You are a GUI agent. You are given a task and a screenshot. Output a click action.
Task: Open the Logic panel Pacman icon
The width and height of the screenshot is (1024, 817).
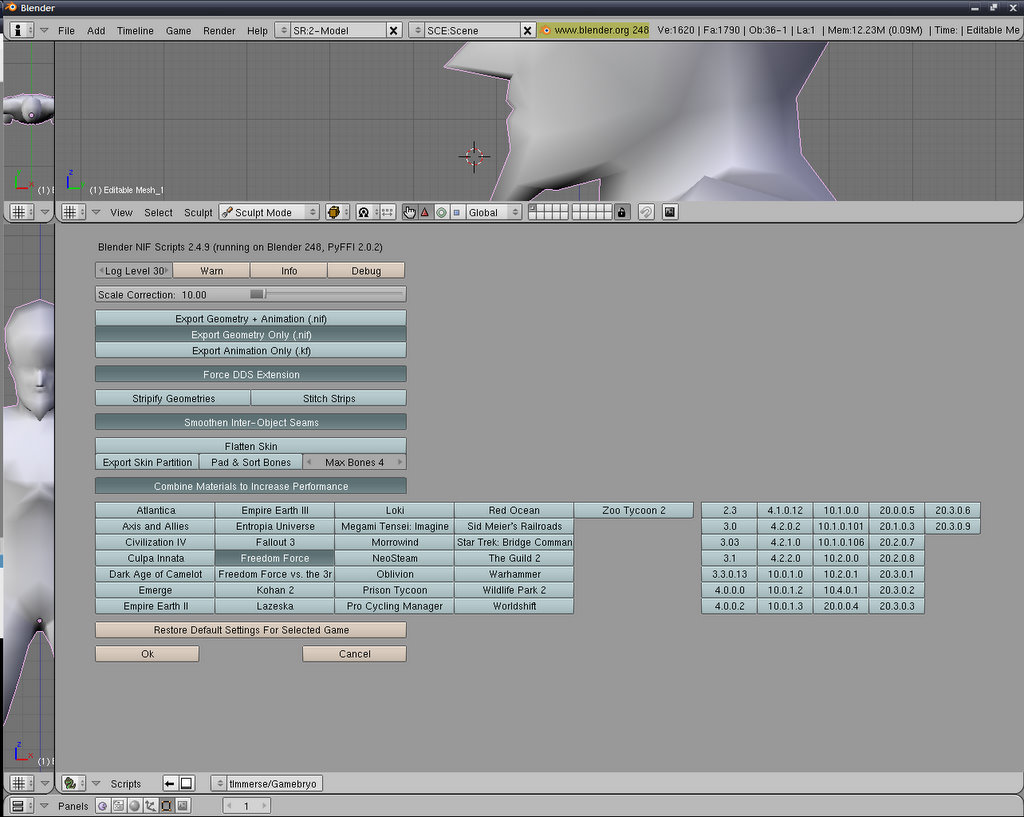click(102, 806)
